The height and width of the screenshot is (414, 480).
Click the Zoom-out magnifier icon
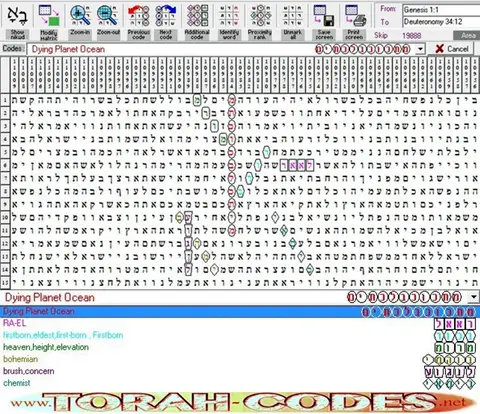coord(108,15)
